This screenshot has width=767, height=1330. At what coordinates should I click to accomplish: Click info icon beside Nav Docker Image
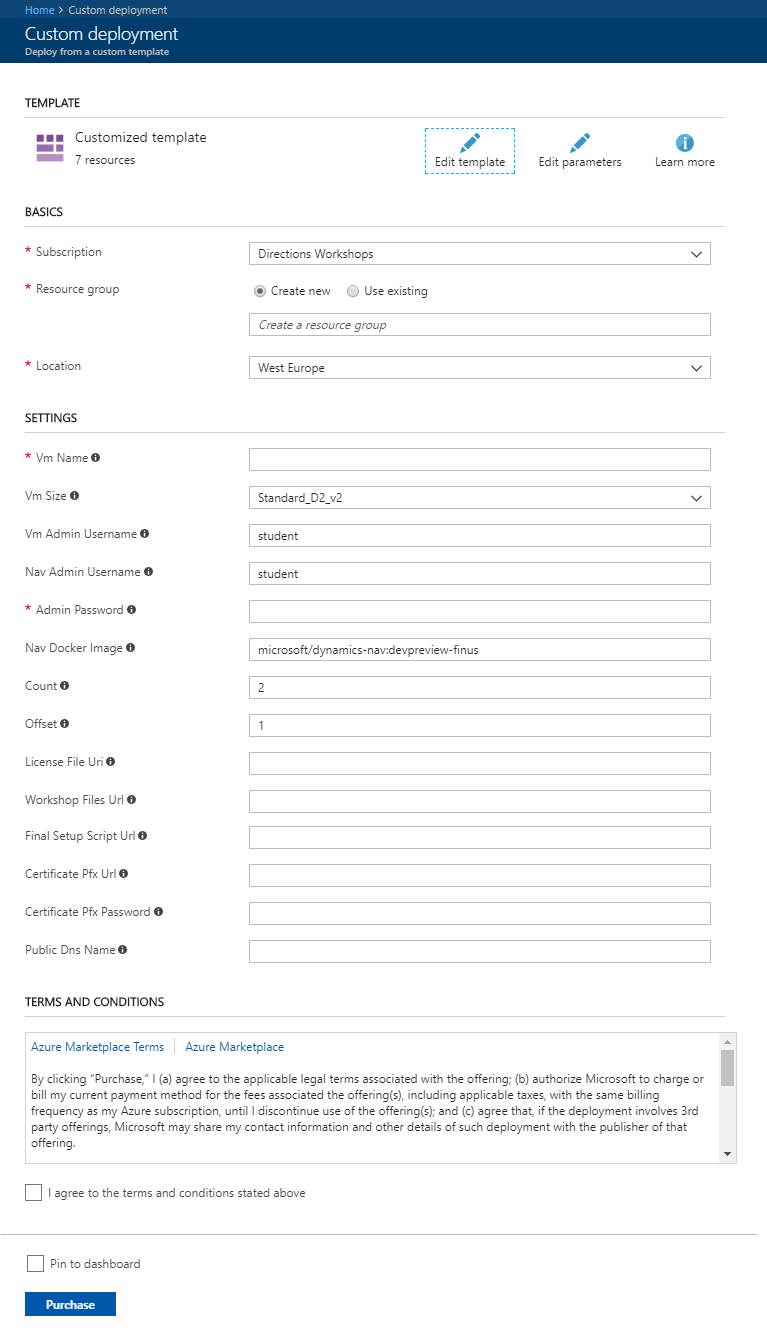[130, 648]
